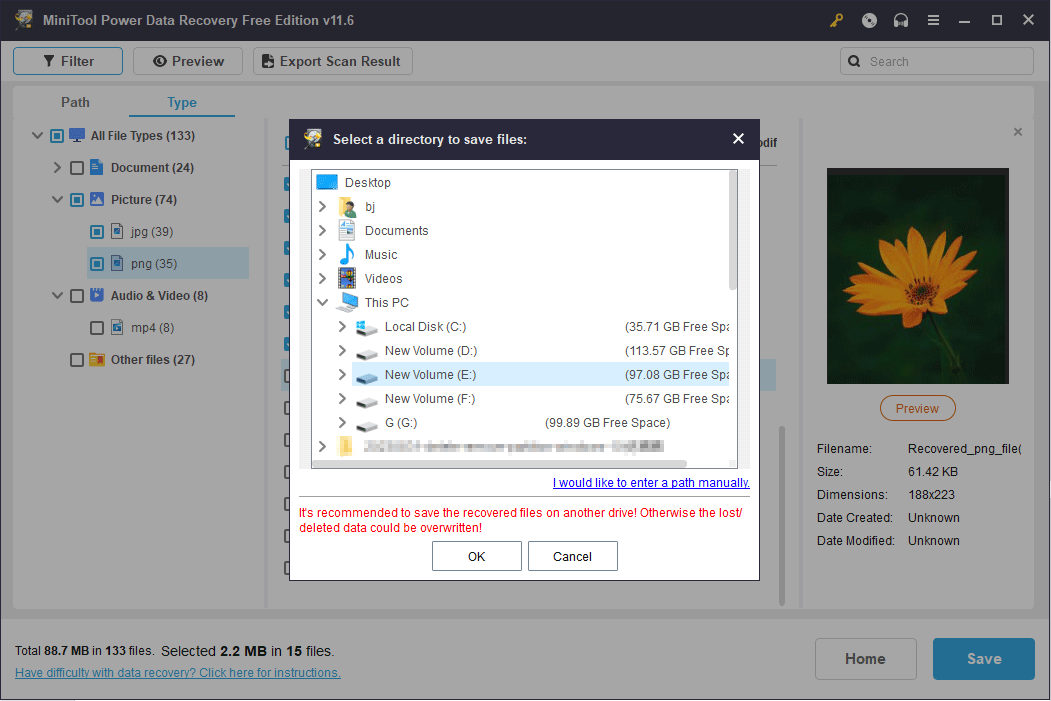Check the mp4 (8) checkbox
Screen dimensions: 1051x701
click(x=97, y=328)
